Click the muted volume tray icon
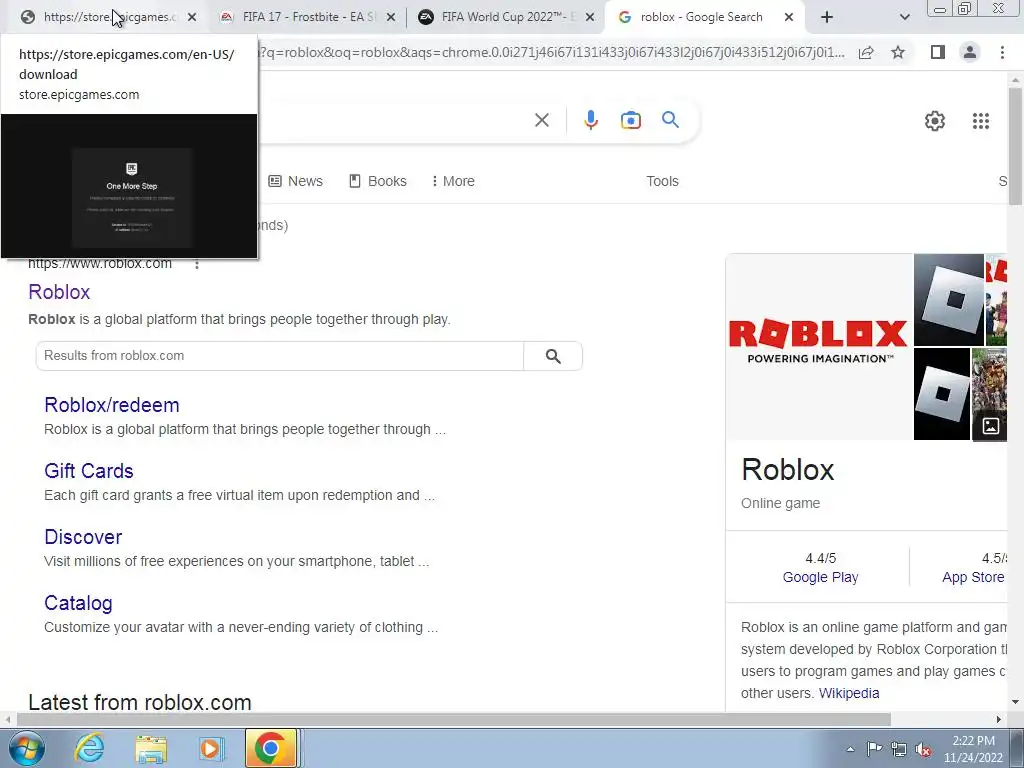The image size is (1024, 768). [923, 749]
